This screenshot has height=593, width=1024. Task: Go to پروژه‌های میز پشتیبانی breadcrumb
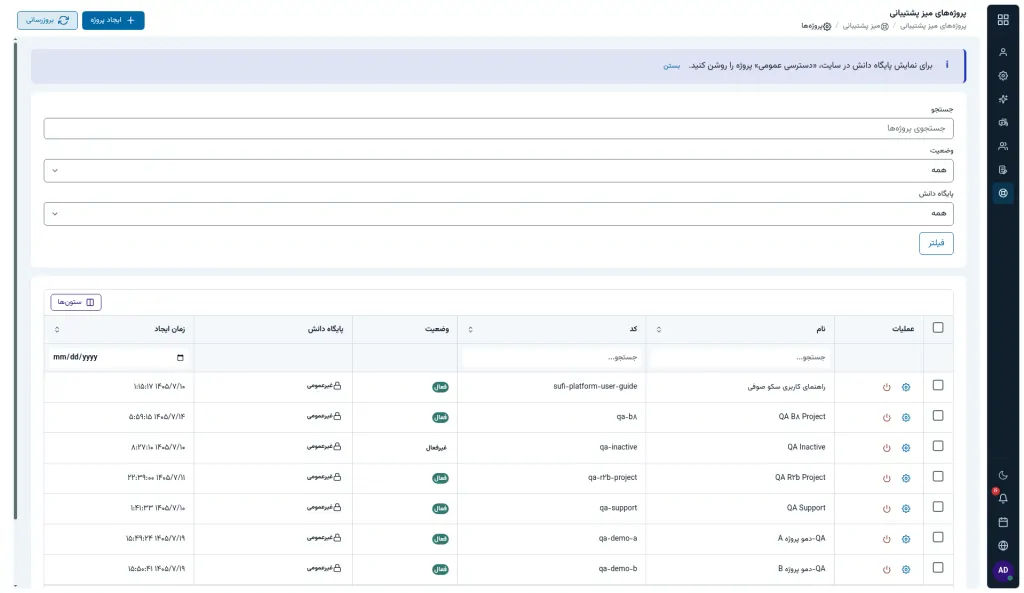point(933,26)
